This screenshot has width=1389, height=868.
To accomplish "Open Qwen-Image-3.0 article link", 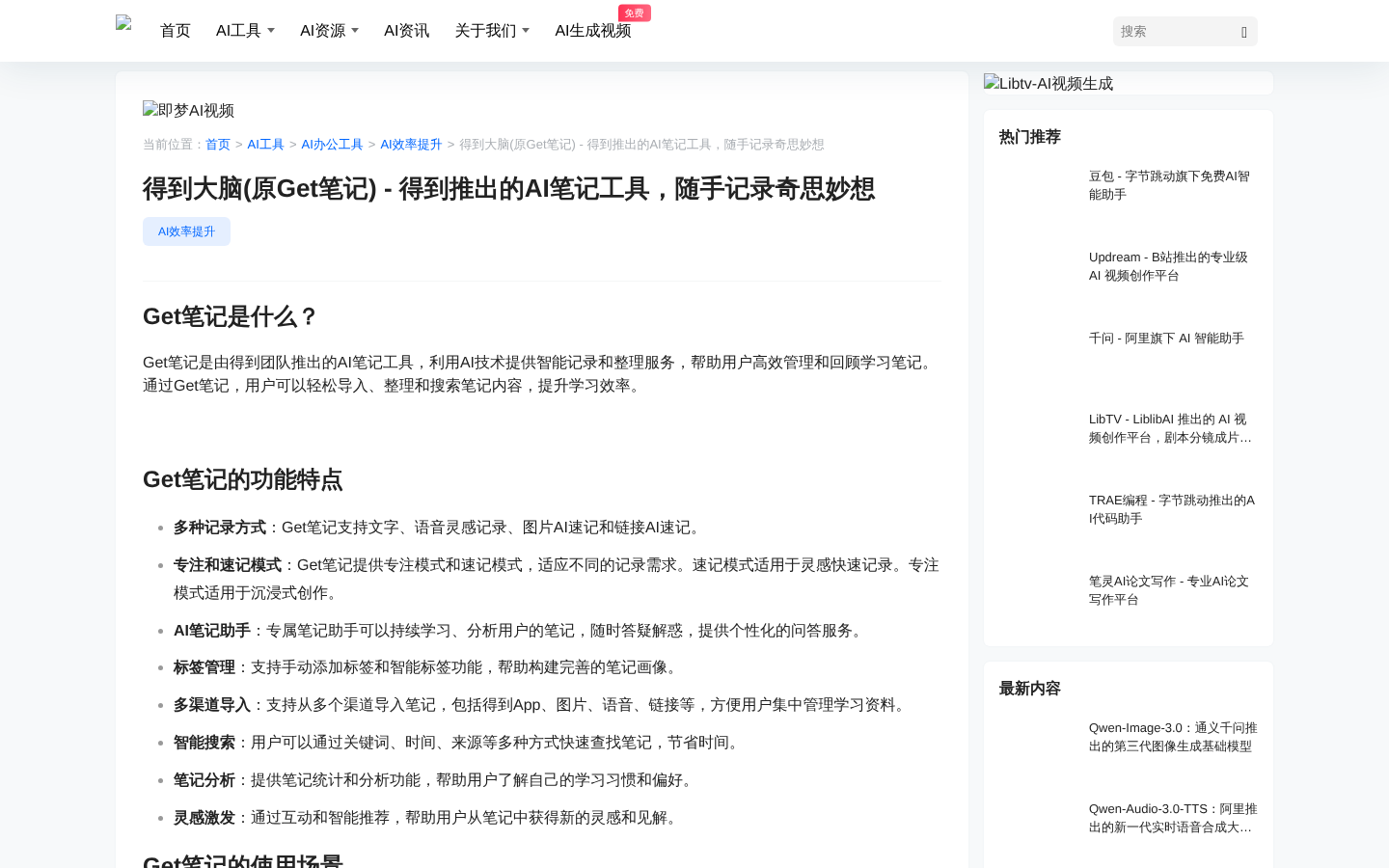I will 1173,737.
